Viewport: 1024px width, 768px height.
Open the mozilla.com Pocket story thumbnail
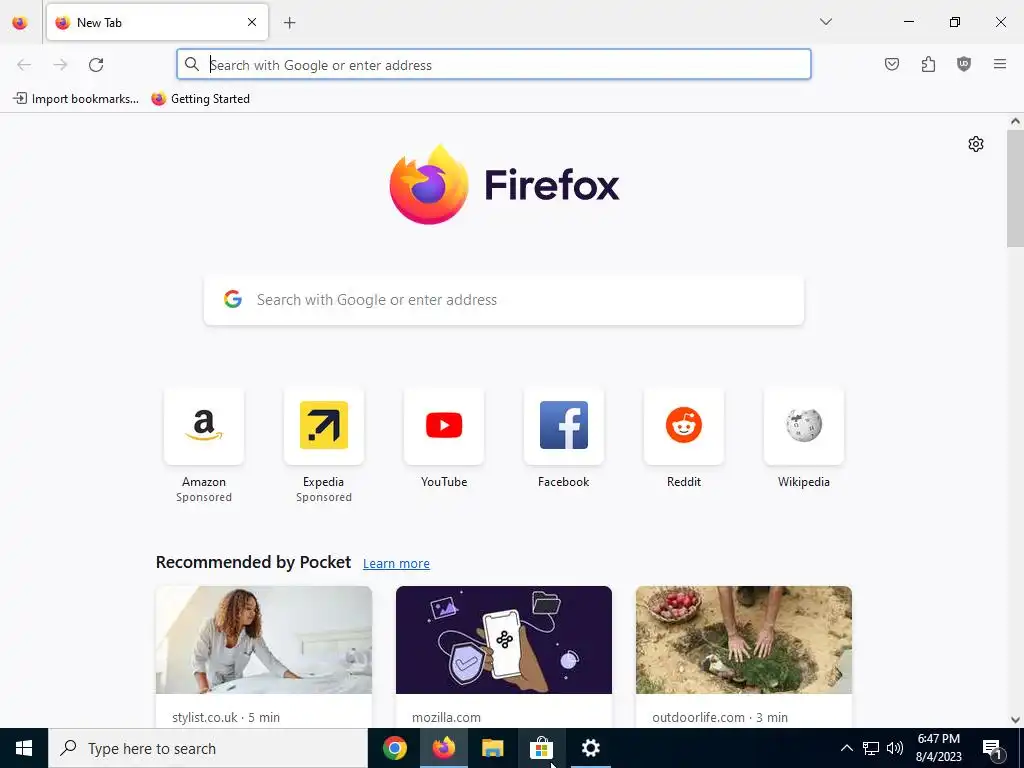pos(504,640)
